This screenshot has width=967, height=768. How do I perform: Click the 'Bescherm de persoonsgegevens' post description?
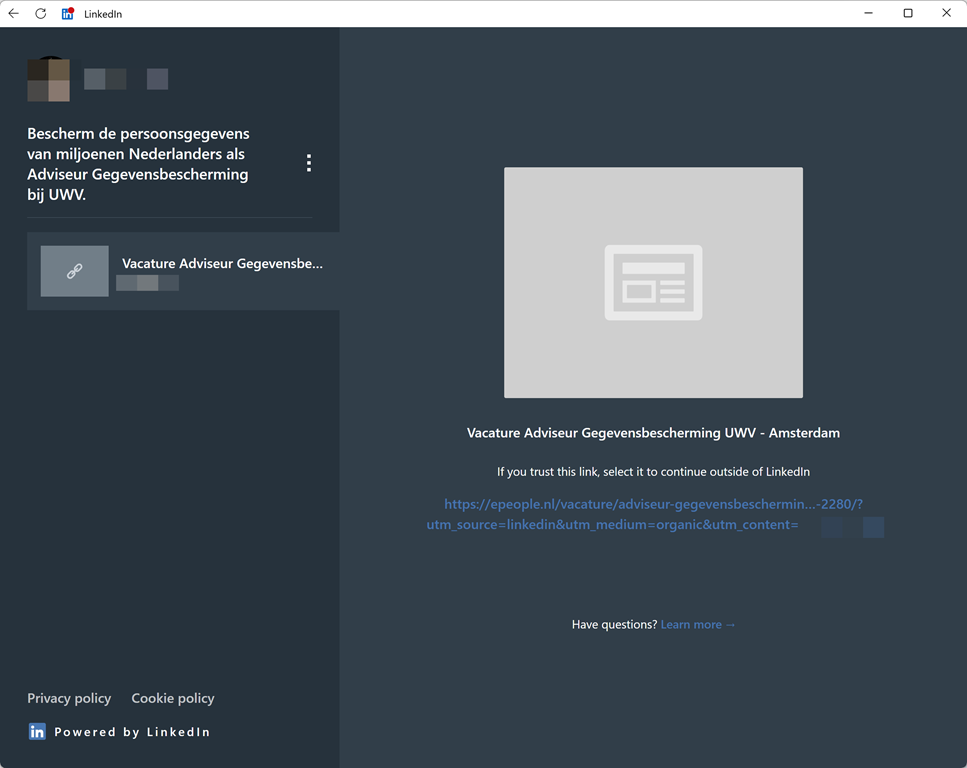pyautogui.click(x=138, y=164)
